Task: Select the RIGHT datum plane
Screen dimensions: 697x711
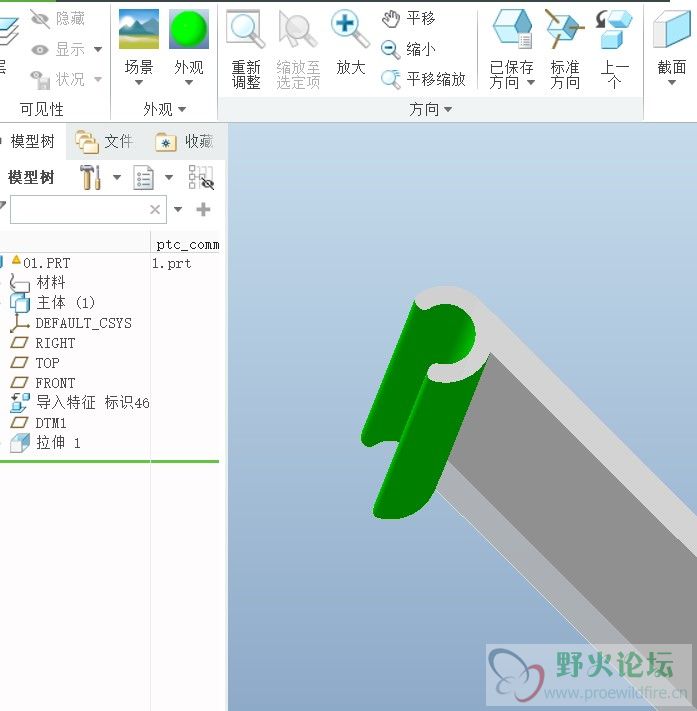Action: [x=55, y=343]
